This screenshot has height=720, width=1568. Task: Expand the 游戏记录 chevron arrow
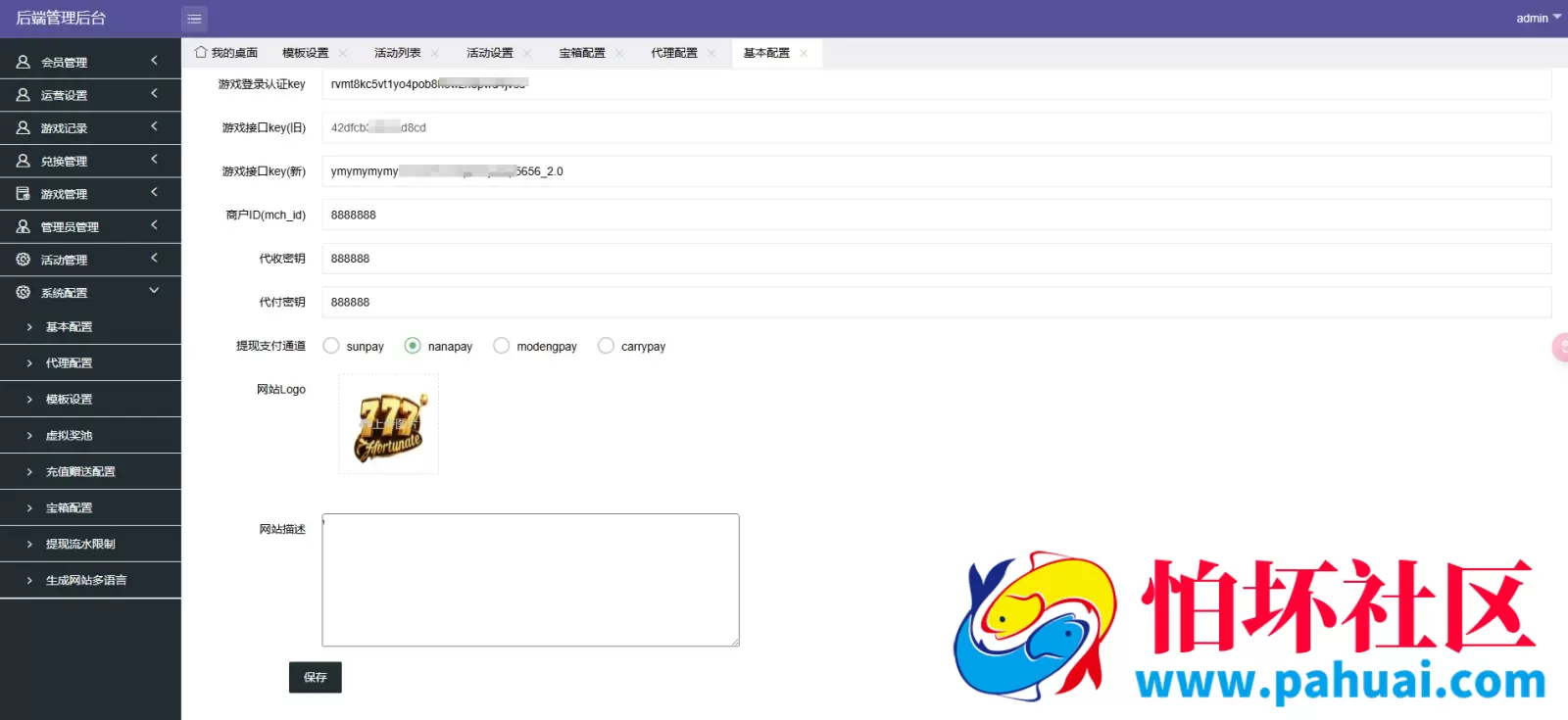154,126
